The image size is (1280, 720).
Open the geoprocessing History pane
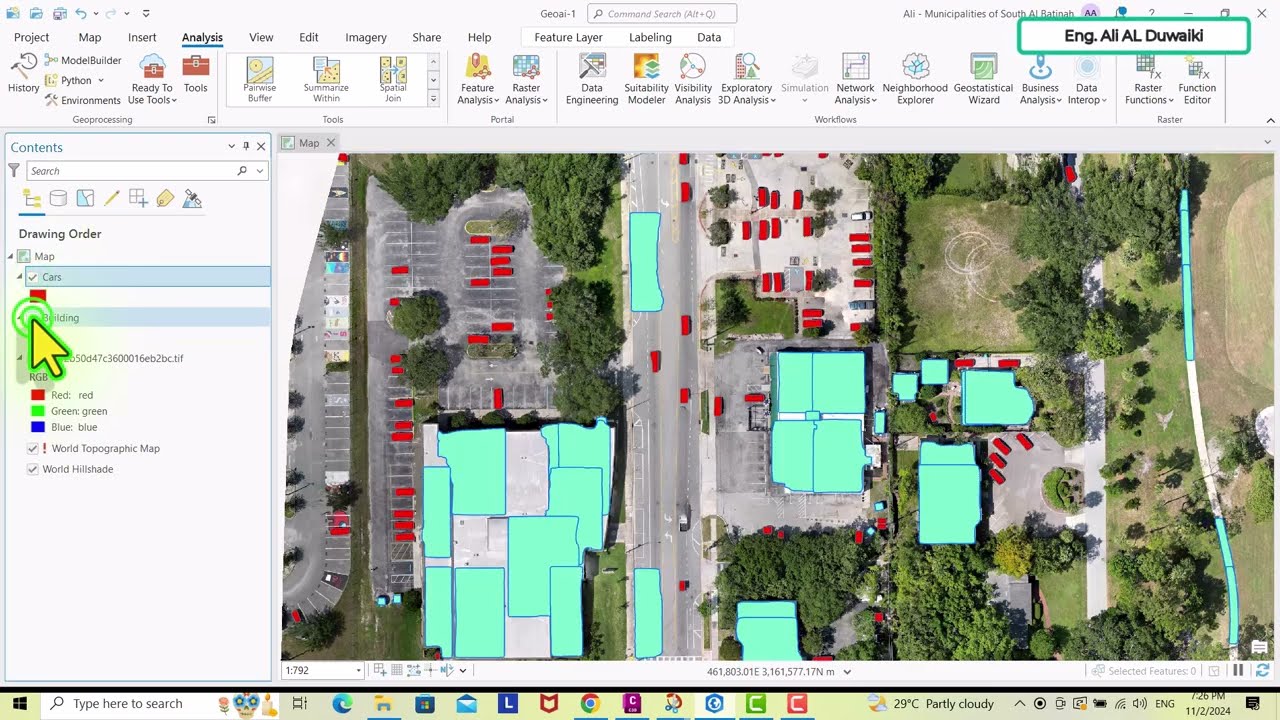[23, 75]
